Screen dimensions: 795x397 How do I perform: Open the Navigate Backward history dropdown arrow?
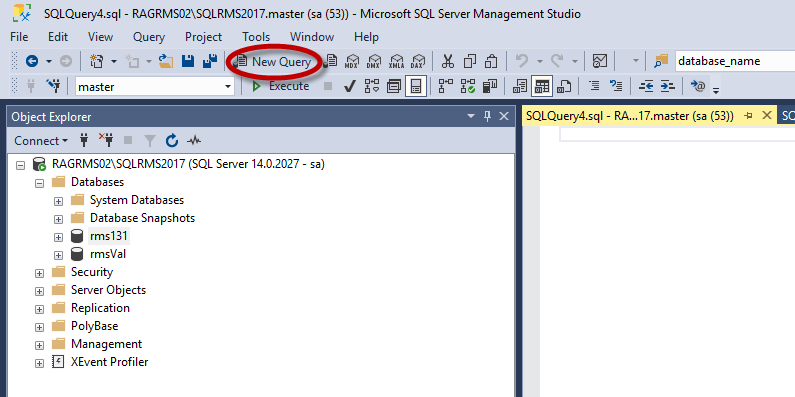49,62
